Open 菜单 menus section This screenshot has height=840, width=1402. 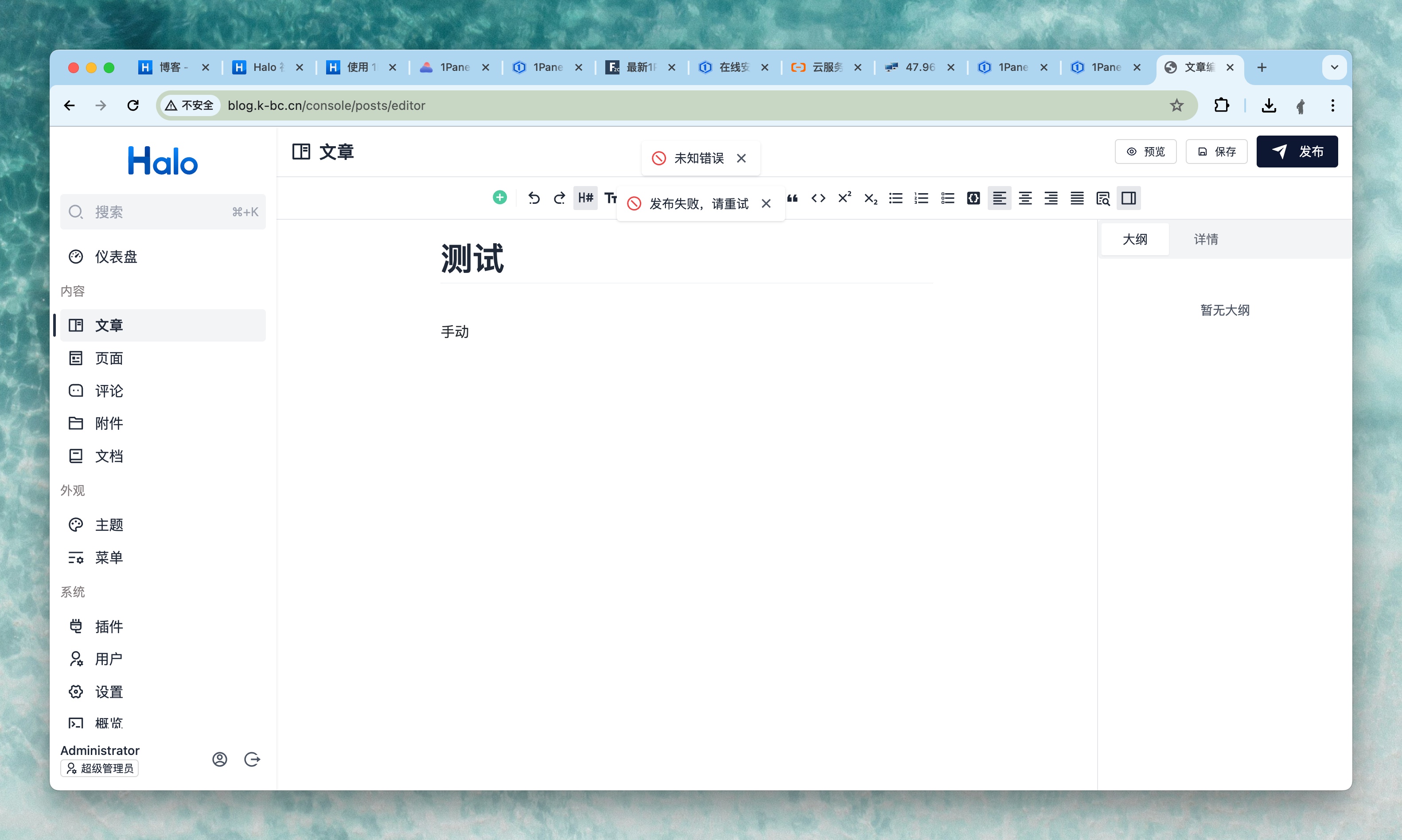click(x=163, y=557)
